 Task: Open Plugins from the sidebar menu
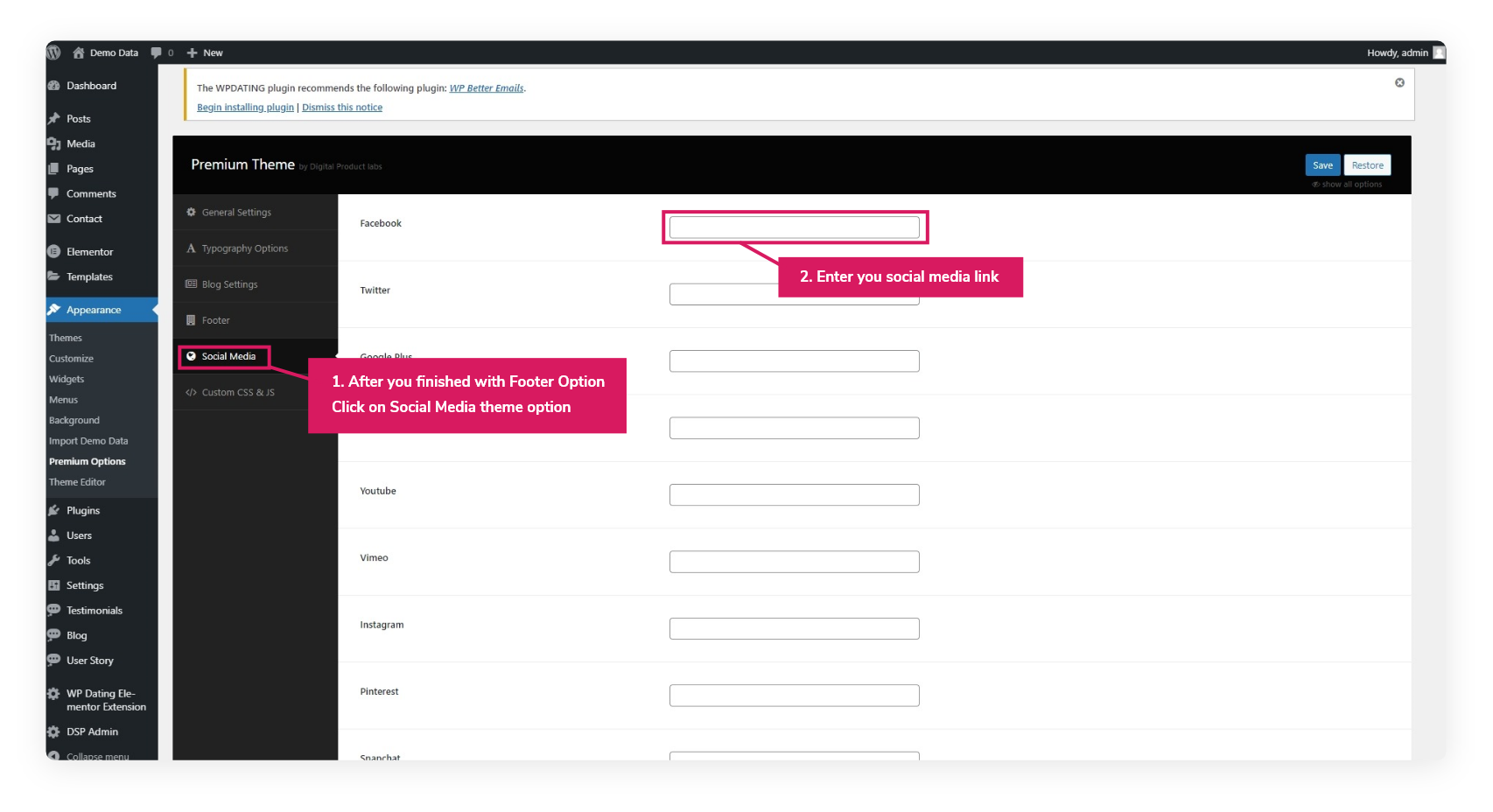click(x=82, y=510)
